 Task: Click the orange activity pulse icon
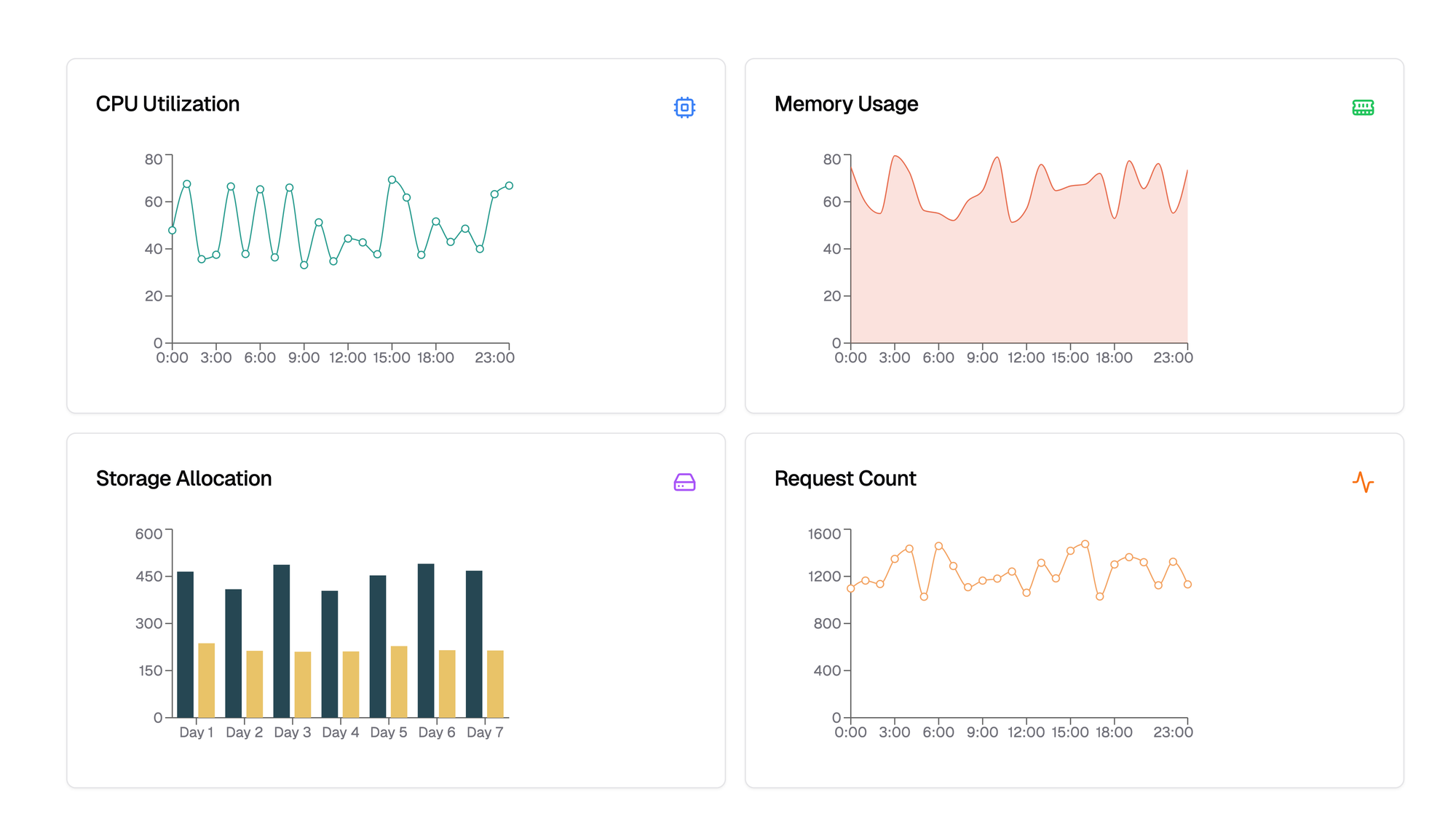click(x=1363, y=482)
